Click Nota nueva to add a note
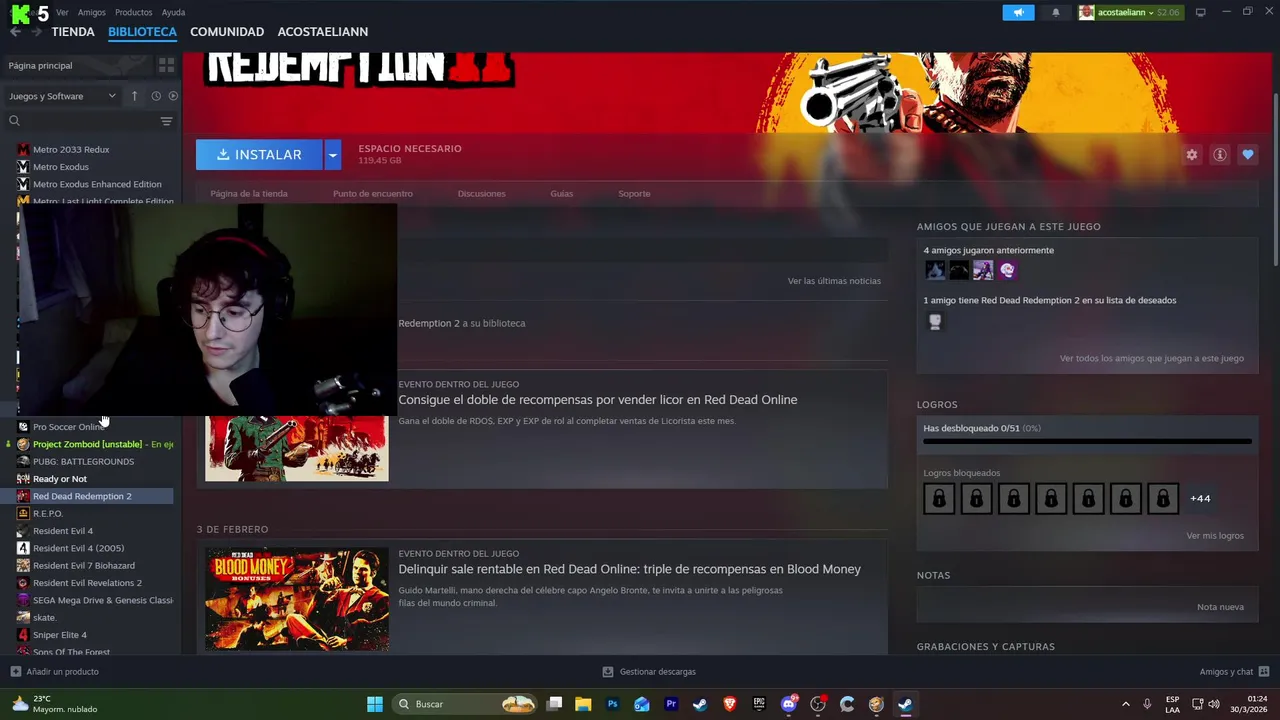 click(x=1220, y=607)
